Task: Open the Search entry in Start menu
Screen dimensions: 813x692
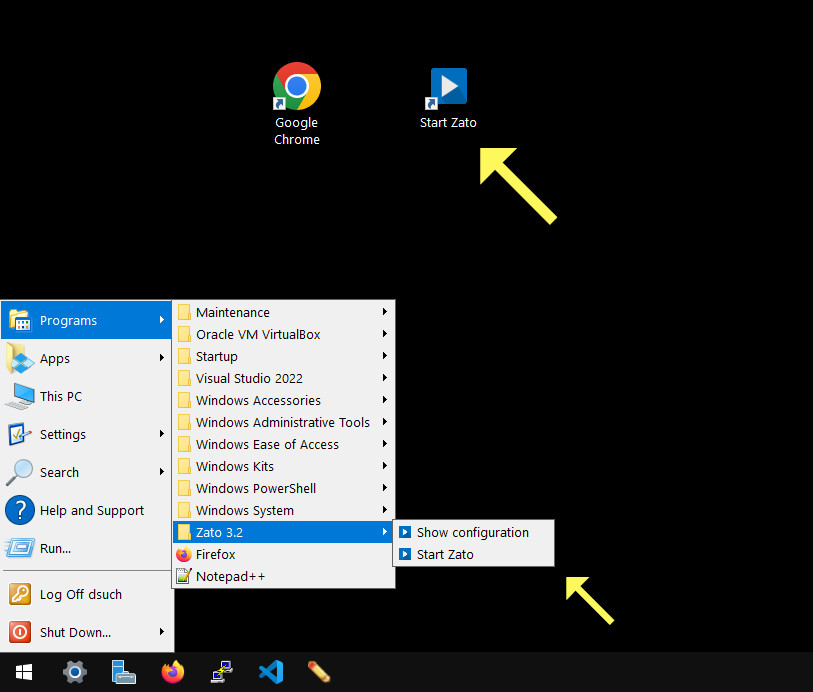Action: tap(86, 472)
